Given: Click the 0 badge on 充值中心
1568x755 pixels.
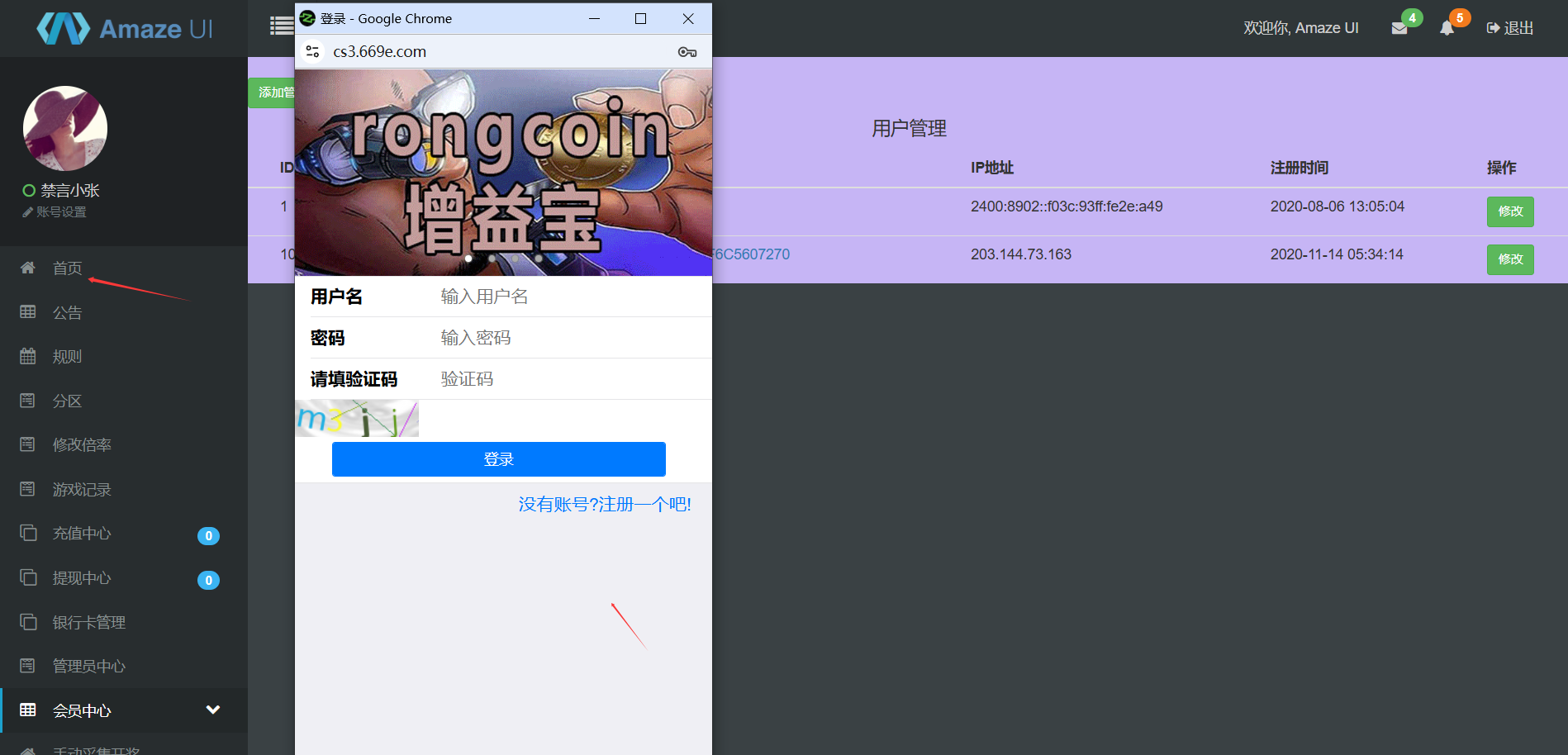Looking at the screenshot, I should (x=208, y=536).
